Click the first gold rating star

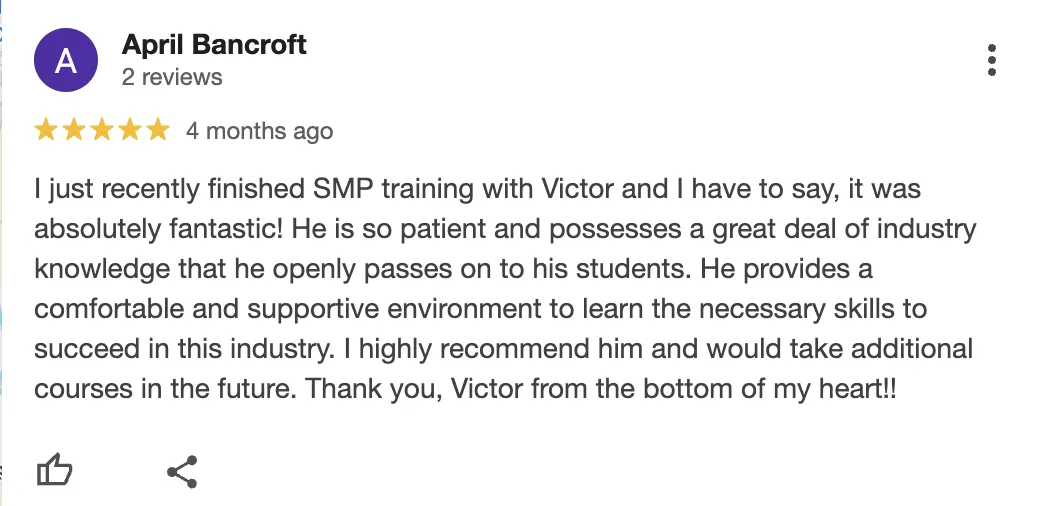[x=46, y=130]
